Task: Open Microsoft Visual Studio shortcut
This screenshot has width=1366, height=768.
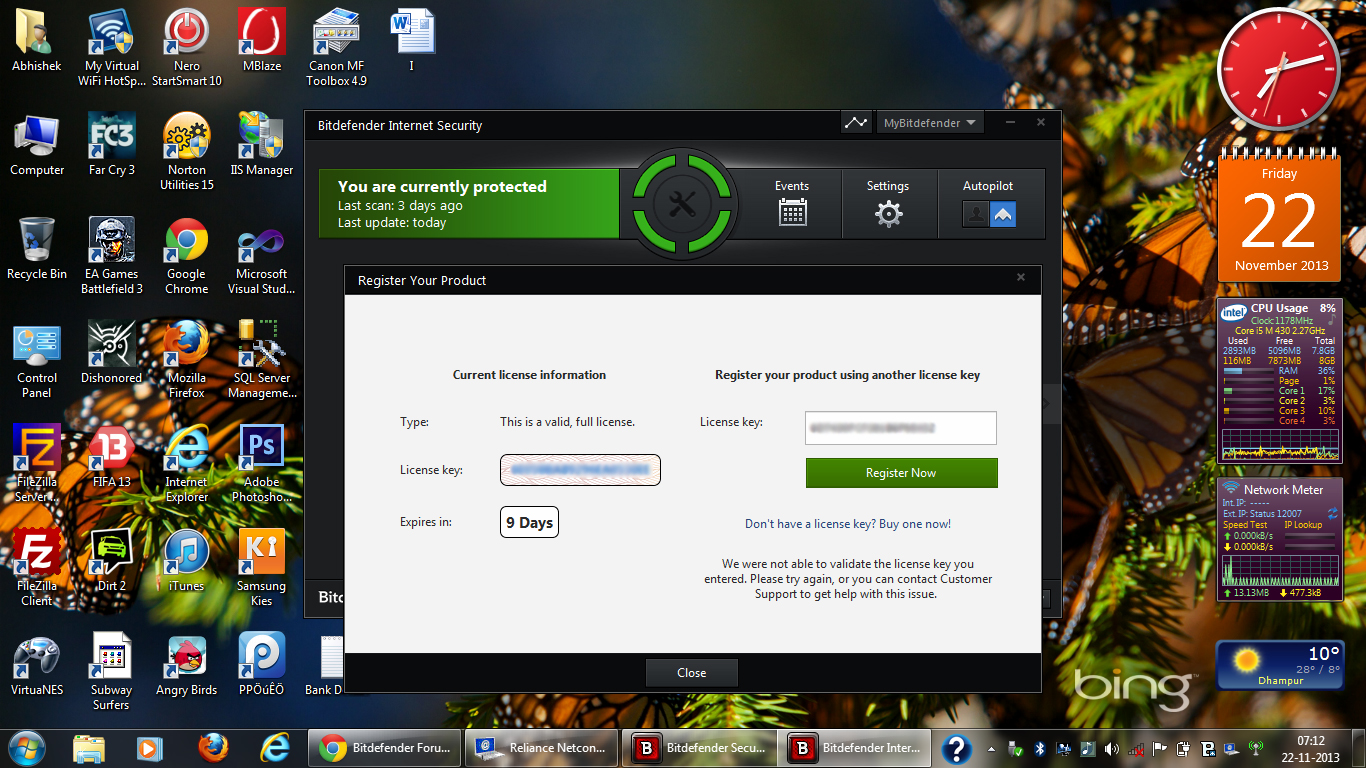Action: tap(262, 255)
